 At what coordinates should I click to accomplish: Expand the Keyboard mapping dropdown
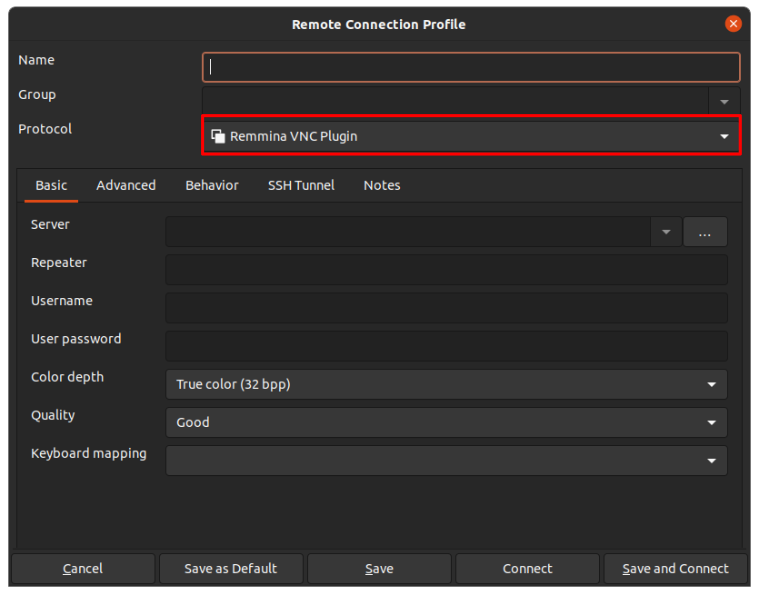pyautogui.click(x=446, y=460)
